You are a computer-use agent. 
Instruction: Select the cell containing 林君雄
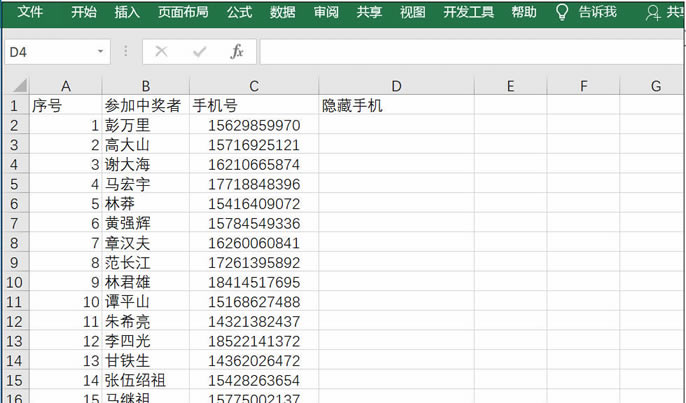[x=146, y=282]
